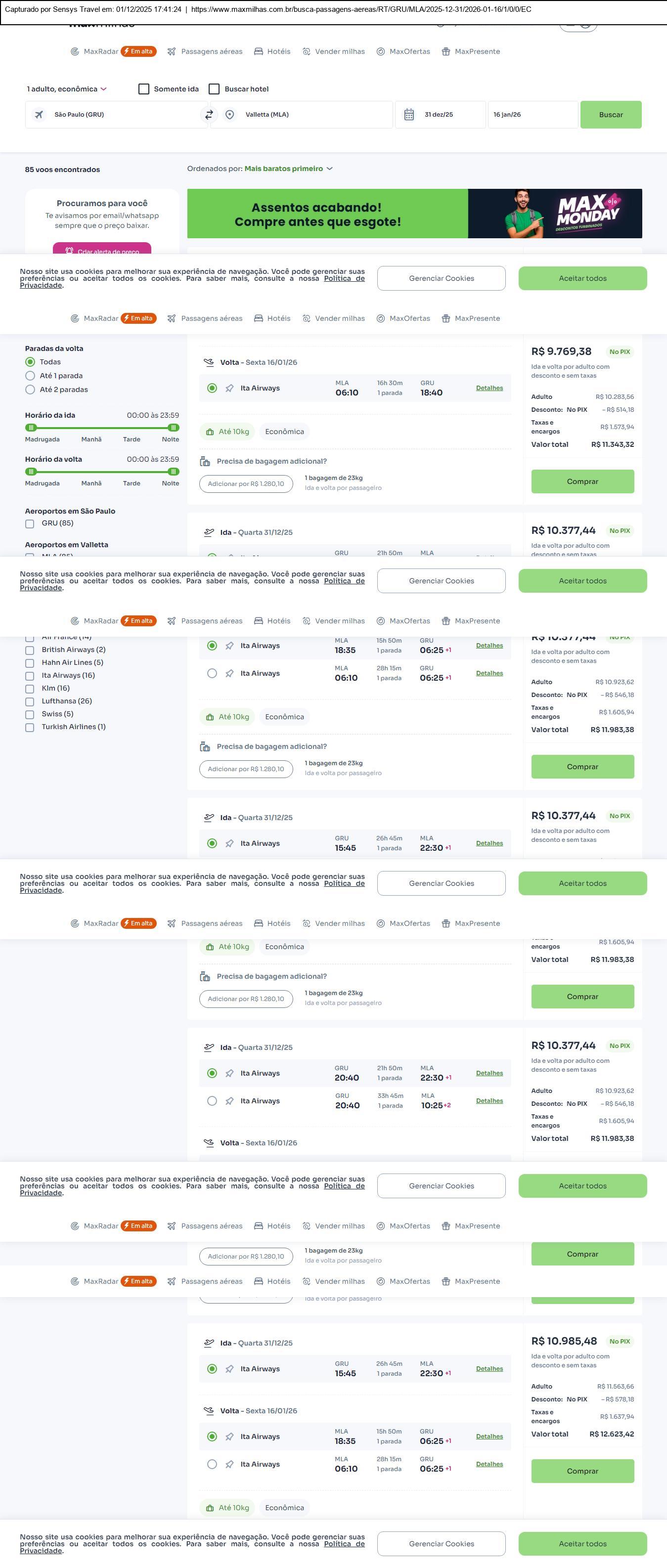This screenshot has height=1568, width=667.
Task: Tick the Lufthansa (26) airline filter
Action: click(x=29, y=701)
